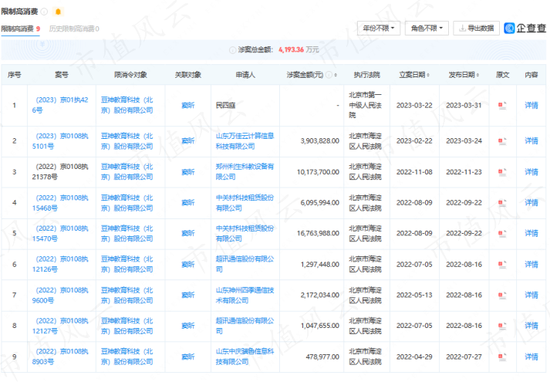The height and width of the screenshot is (382, 550).
Task: Open original document icon for row 7
Action: pyautogui.click(x=502, y=295)
